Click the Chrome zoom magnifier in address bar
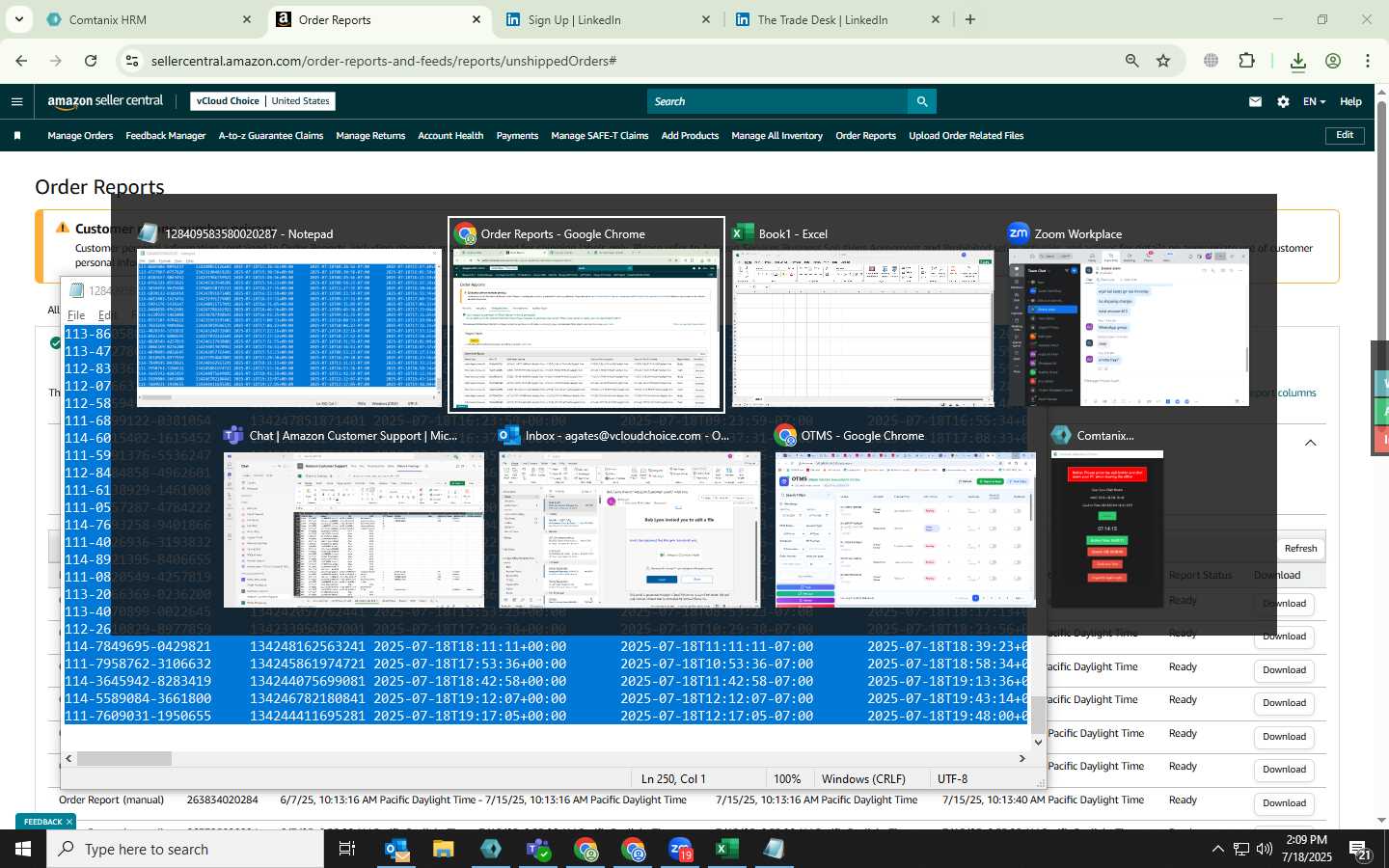The image size is (1389, 868). [x=1131, y=61]
